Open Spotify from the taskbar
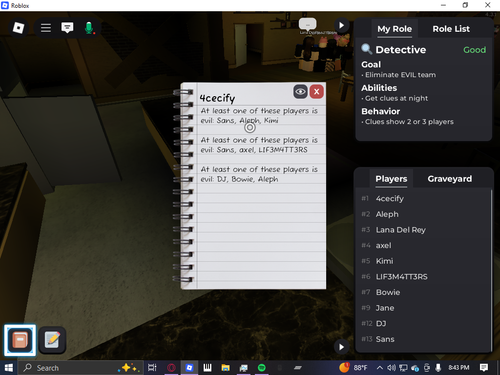This screenshot has width=500, height=375. coord(262,368)
